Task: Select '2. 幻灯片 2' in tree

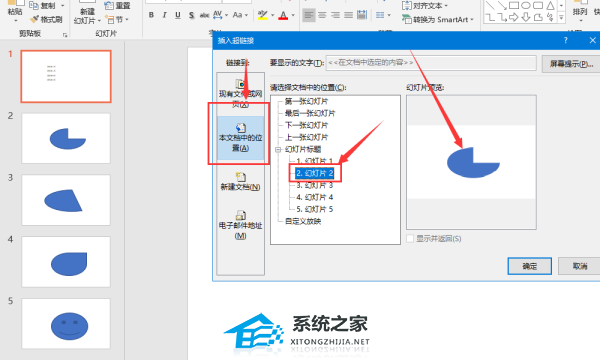Action: tap(315, 173)
